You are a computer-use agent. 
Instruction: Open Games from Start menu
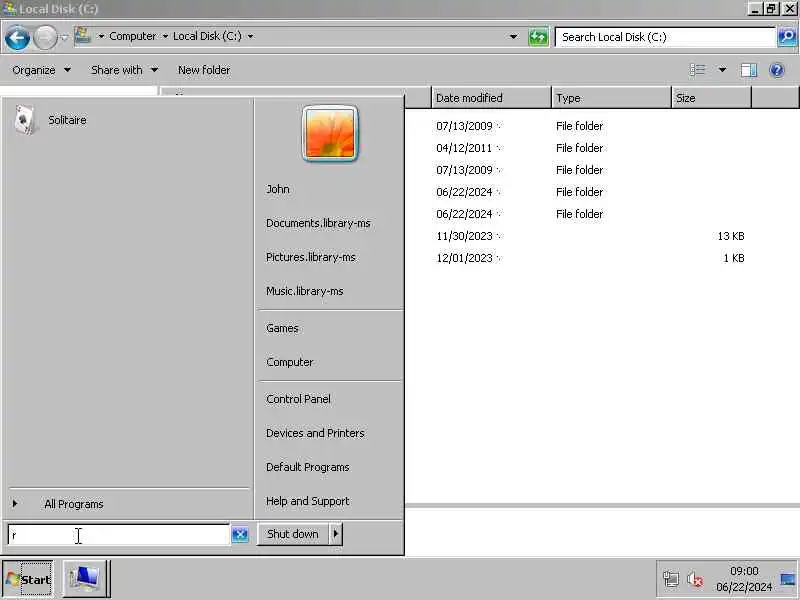pos(282,328)
